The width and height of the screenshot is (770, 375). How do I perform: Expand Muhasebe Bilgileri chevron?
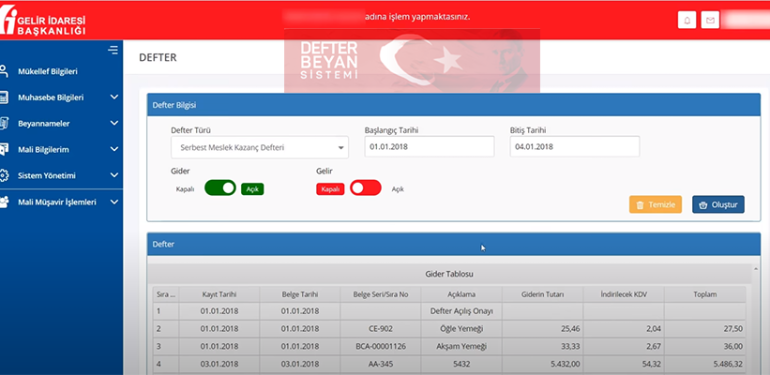coord(114,97)
